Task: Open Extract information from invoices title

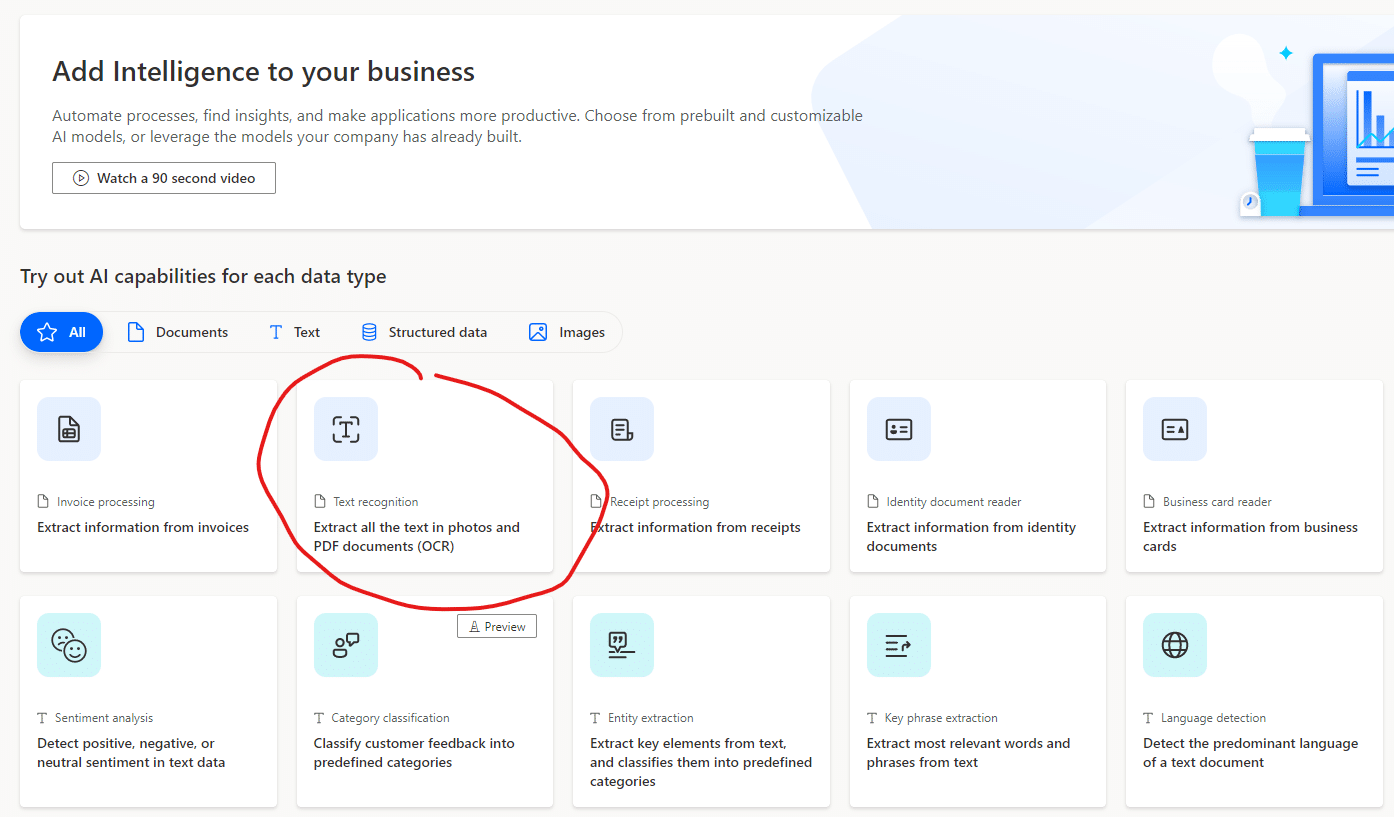Action: pos(143,527)
